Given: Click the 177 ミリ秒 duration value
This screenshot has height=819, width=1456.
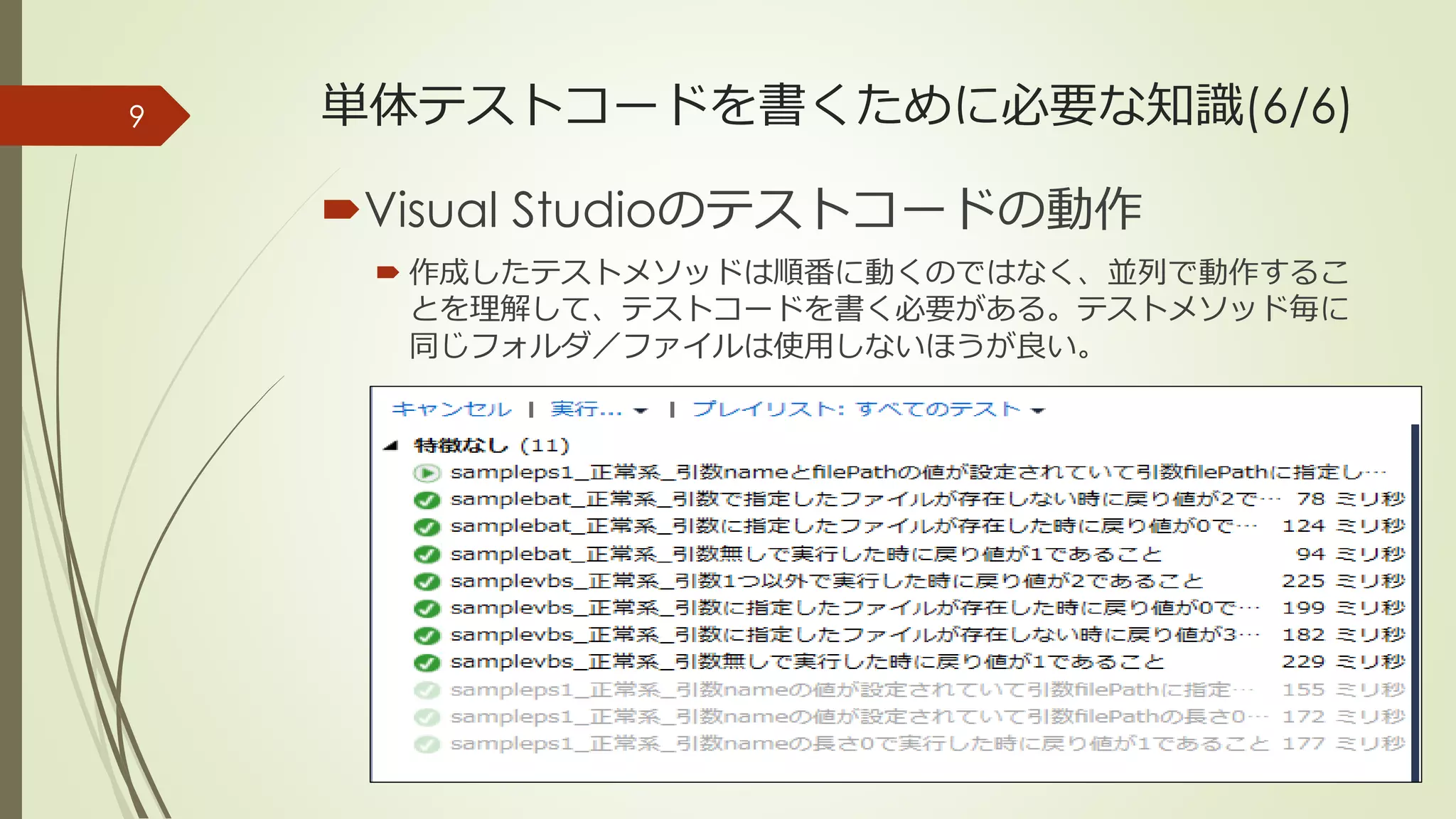Looking at the screenshot, I should coord(1344,743).
